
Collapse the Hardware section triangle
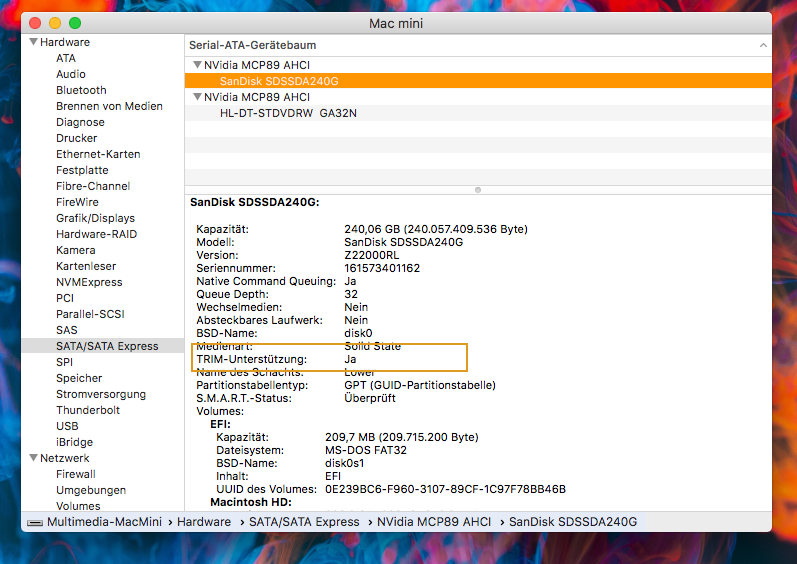tap(34, 42)
